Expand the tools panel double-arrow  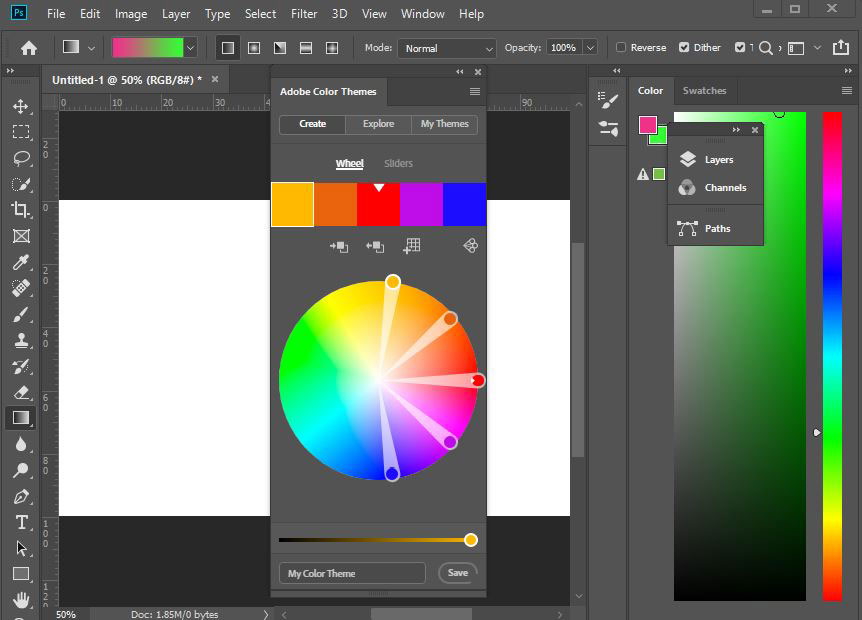point(10,71)
